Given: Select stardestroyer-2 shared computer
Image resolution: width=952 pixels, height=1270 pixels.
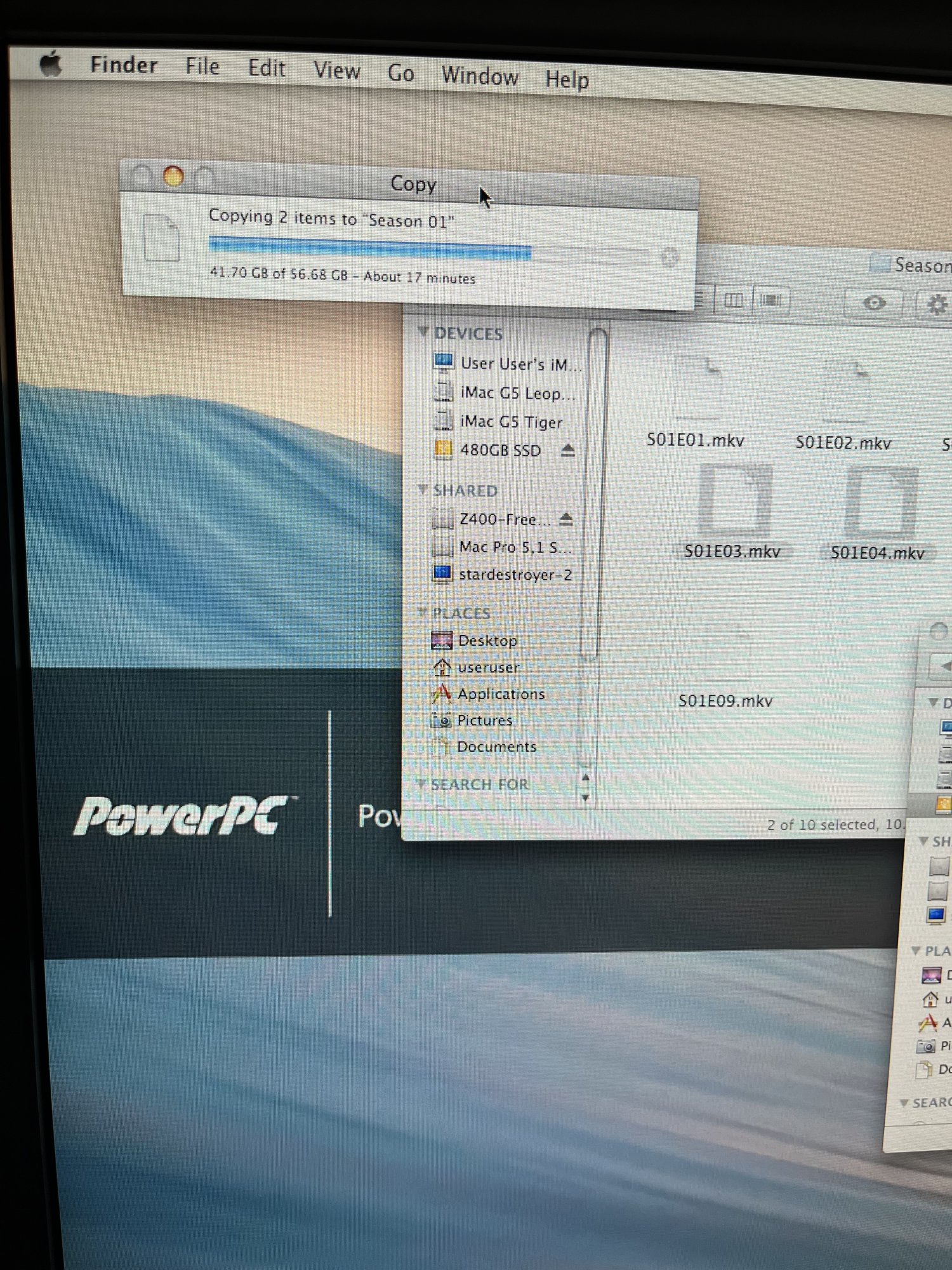Looking at the screenshot, I should 502,574.
